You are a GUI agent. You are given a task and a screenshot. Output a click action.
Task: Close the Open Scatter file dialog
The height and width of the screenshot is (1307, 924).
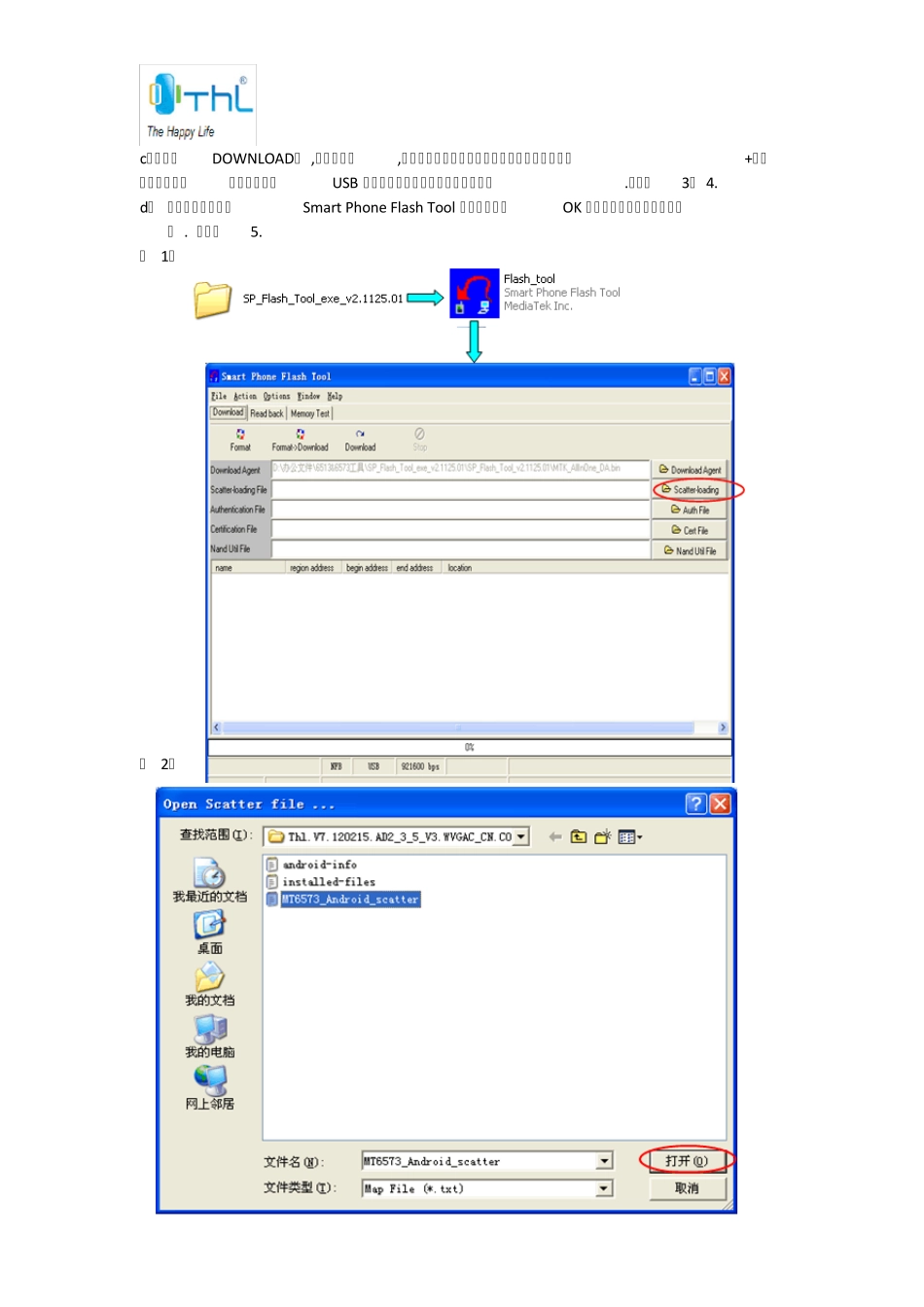pos(720,803)
